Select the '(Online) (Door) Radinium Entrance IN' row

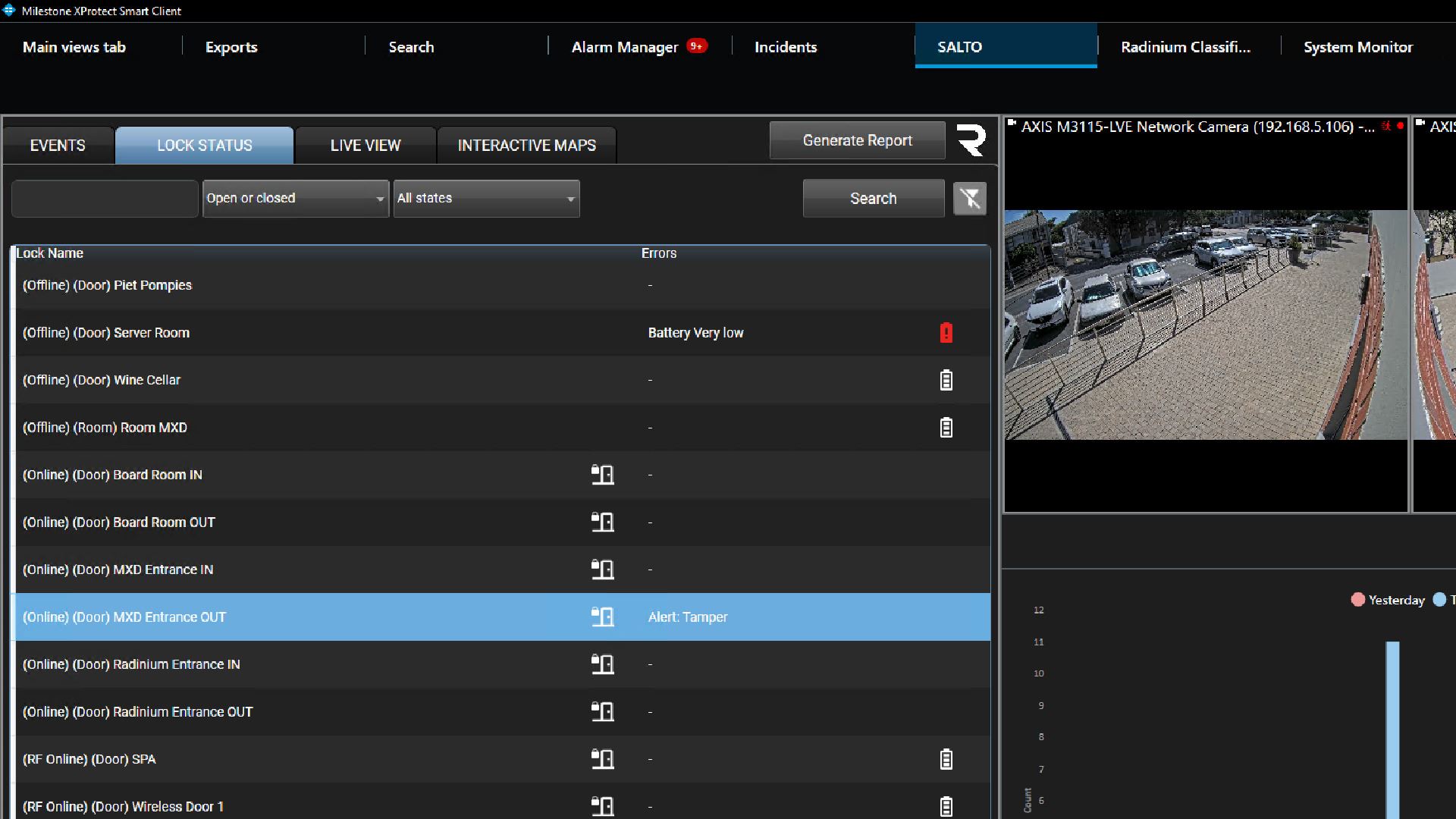pyautogui.click(x=503, y=664)
